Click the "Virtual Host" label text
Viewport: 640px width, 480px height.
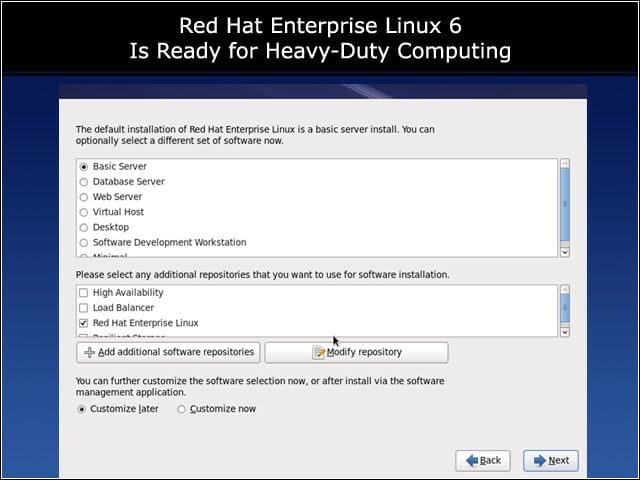118,212
